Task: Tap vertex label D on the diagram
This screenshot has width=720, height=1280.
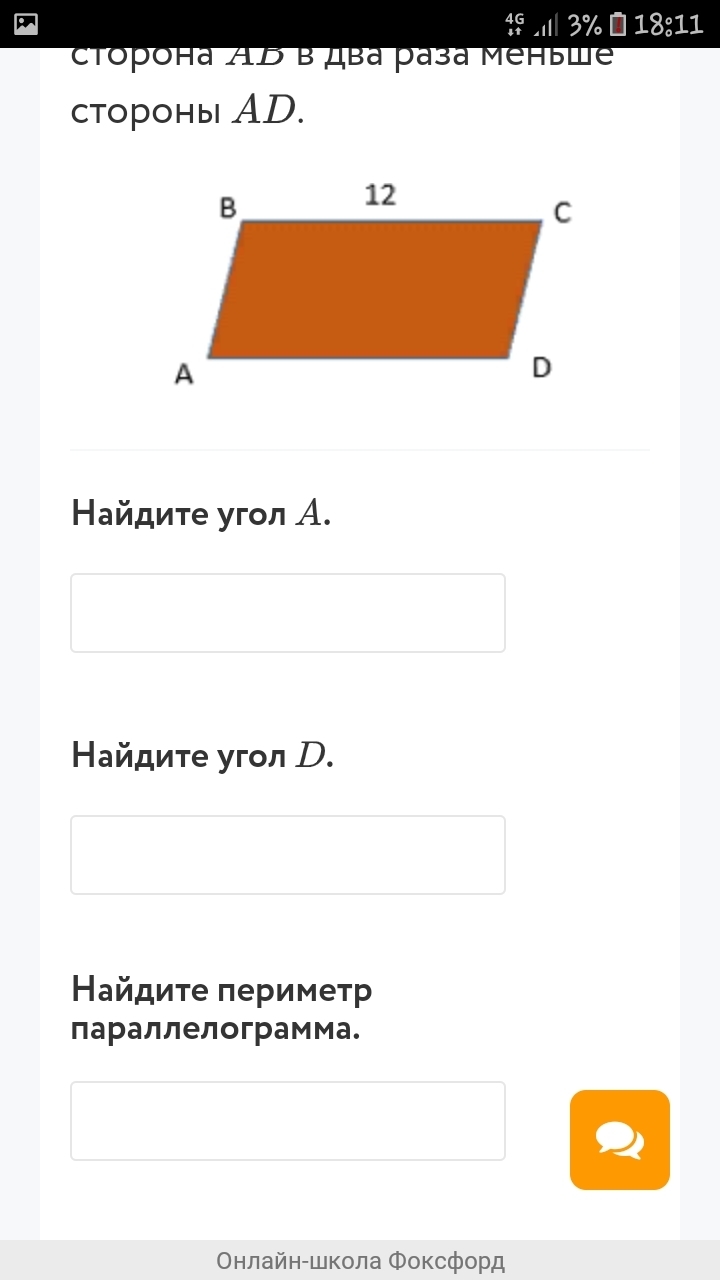Action: (541, 368)
